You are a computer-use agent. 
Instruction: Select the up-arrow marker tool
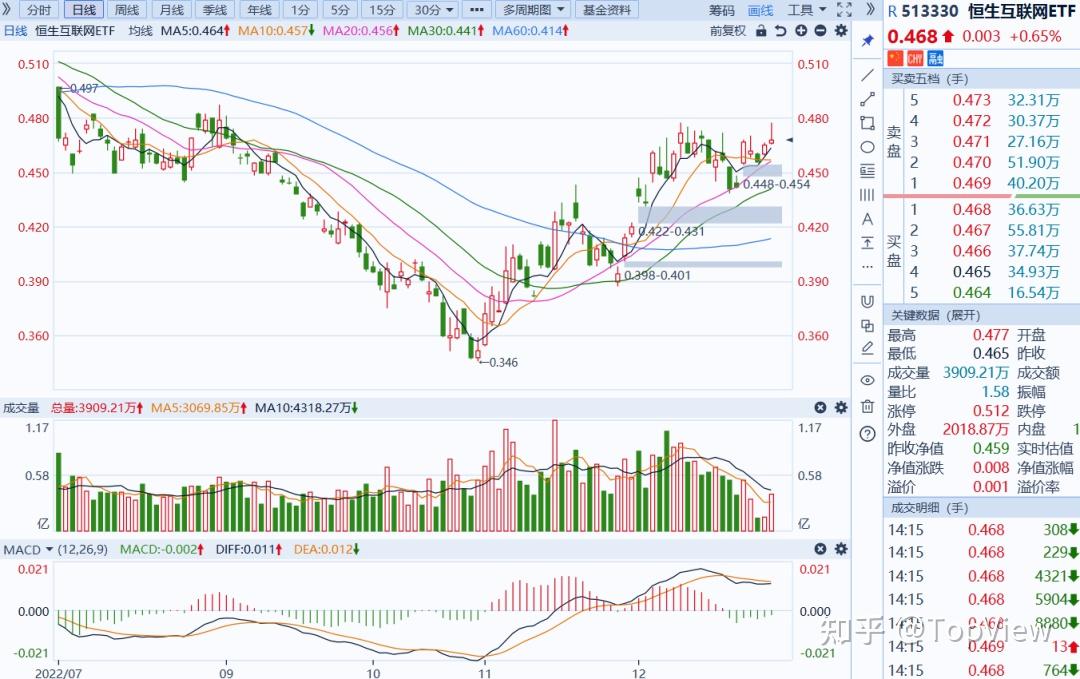click(867, 242)
